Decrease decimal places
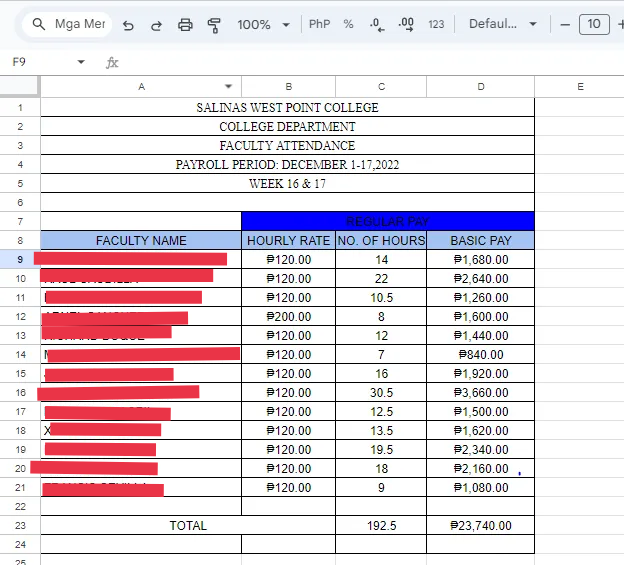The image size is (624, 565). point(376,25)
